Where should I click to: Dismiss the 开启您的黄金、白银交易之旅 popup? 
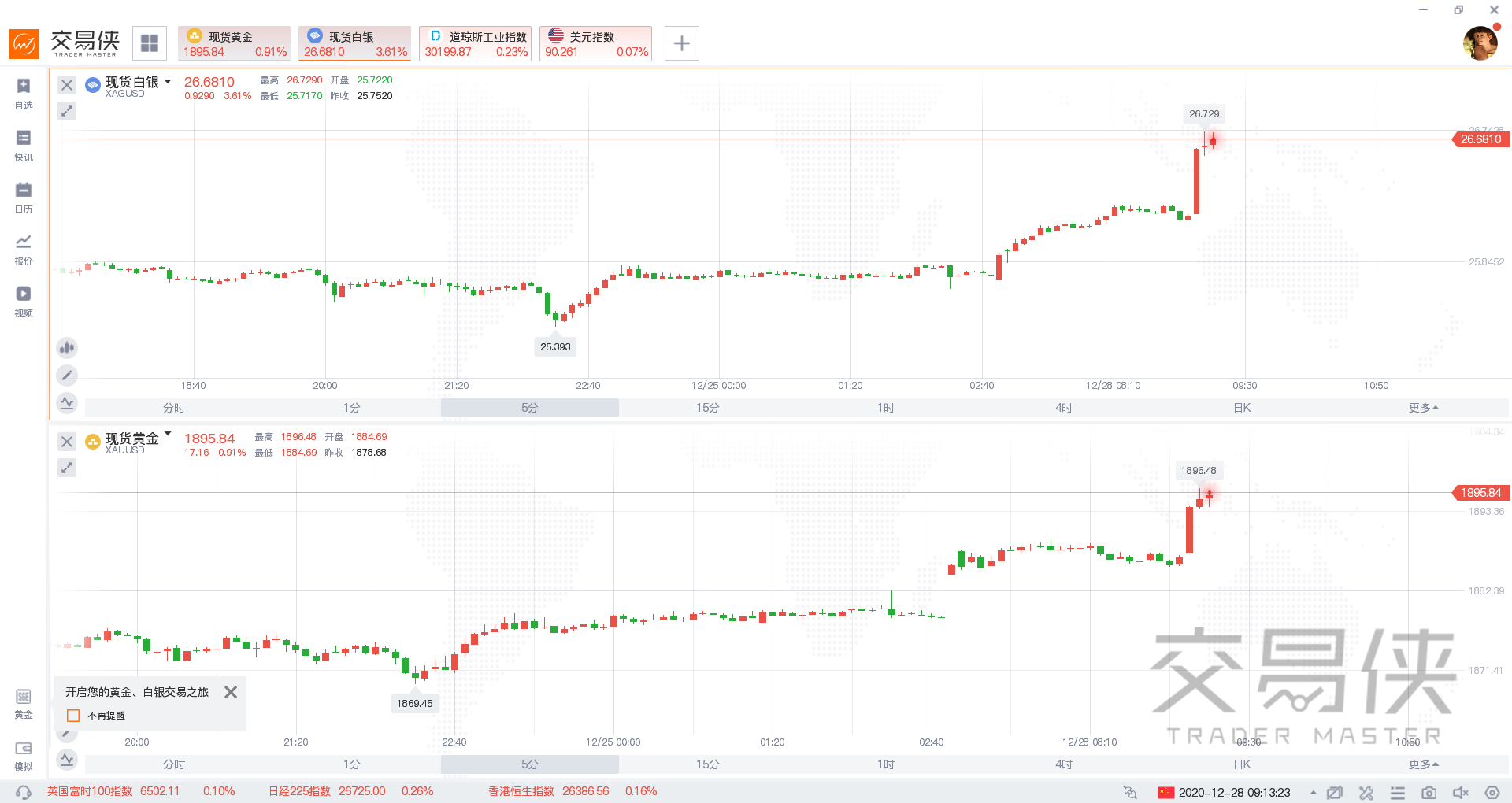(231, 692)
